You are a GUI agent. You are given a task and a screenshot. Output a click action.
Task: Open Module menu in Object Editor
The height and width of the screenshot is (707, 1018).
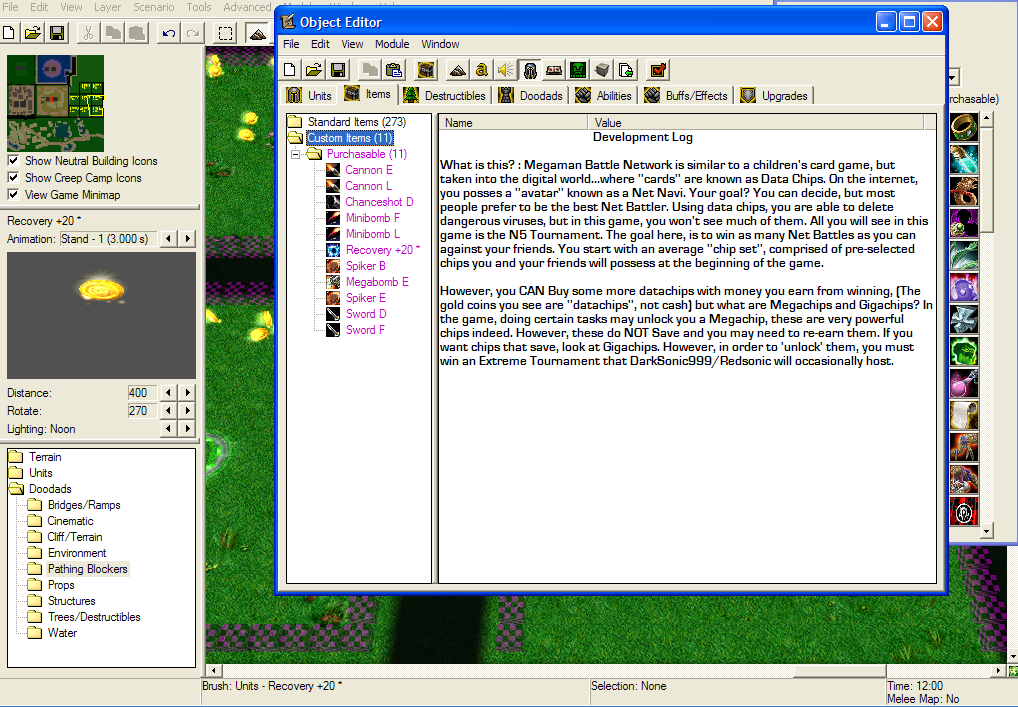point(392,44)
